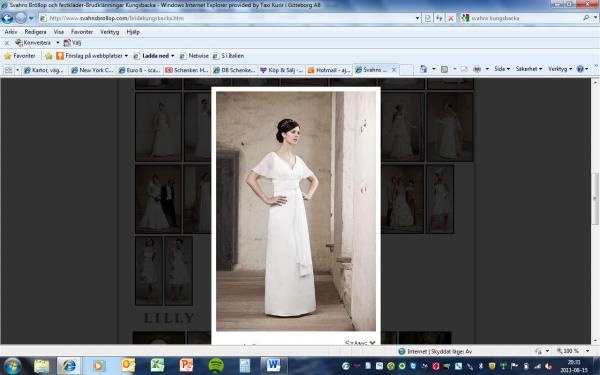The height and width of the screenshot is (375, 600).
Task: Open the Verktyg menu in menu bar
Action: (109, 32)
